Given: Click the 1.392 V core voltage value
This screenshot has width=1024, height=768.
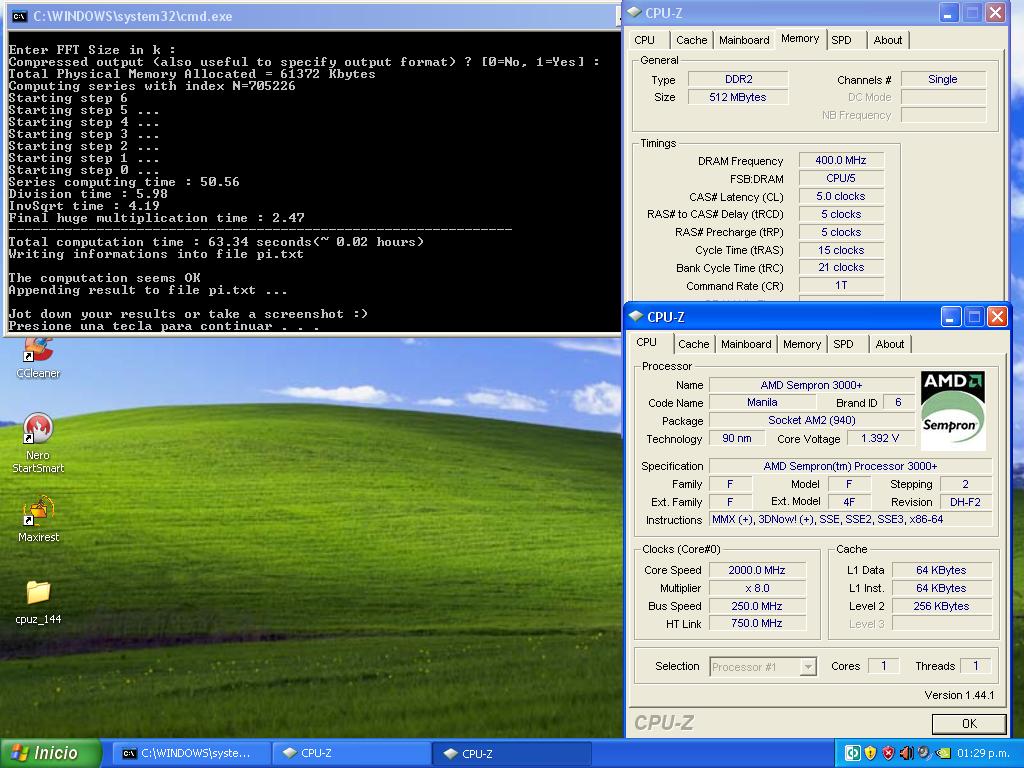Looking at the screenshot, I should [880, 439].
